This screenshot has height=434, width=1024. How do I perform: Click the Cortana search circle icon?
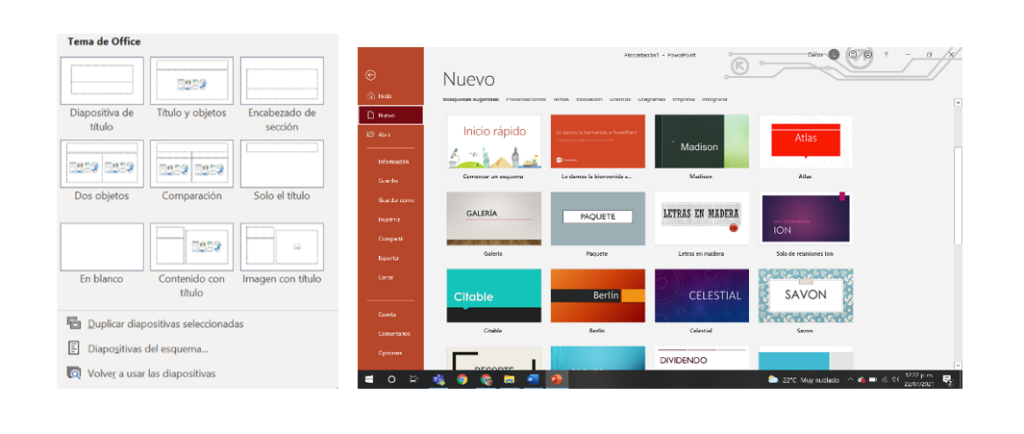[x=392, y=379]
